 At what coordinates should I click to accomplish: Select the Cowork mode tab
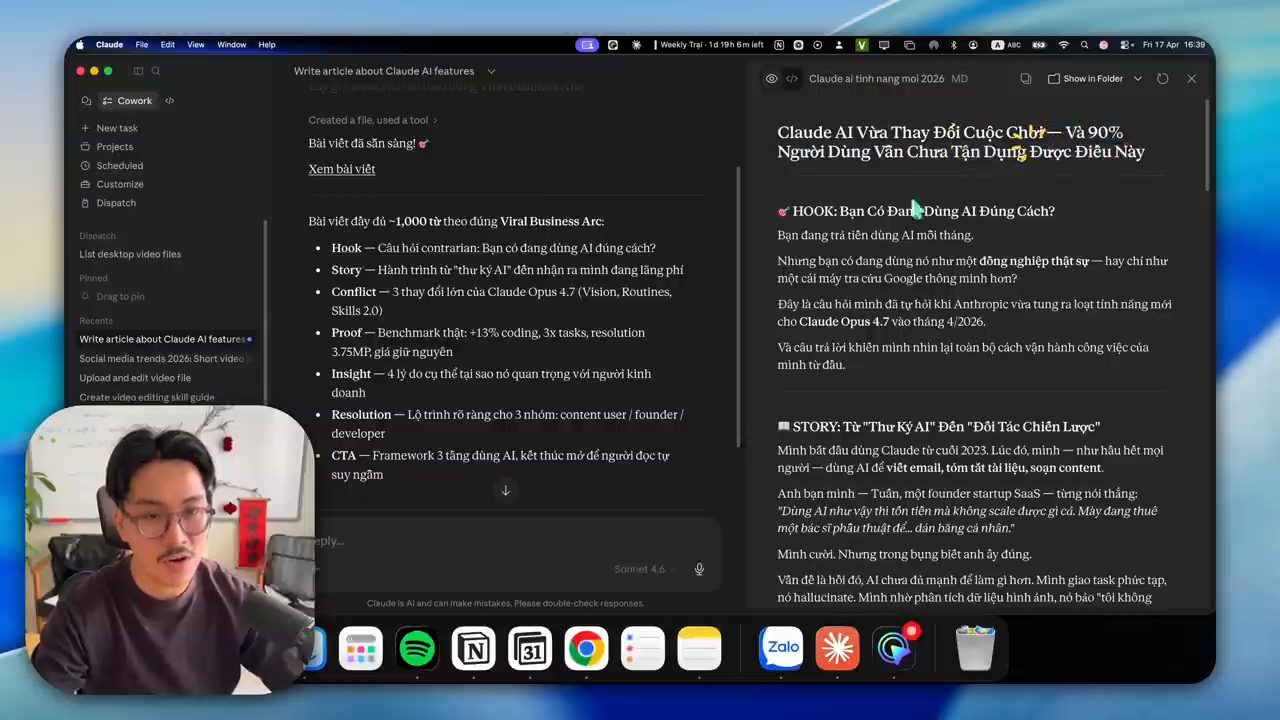pos(127,101)
